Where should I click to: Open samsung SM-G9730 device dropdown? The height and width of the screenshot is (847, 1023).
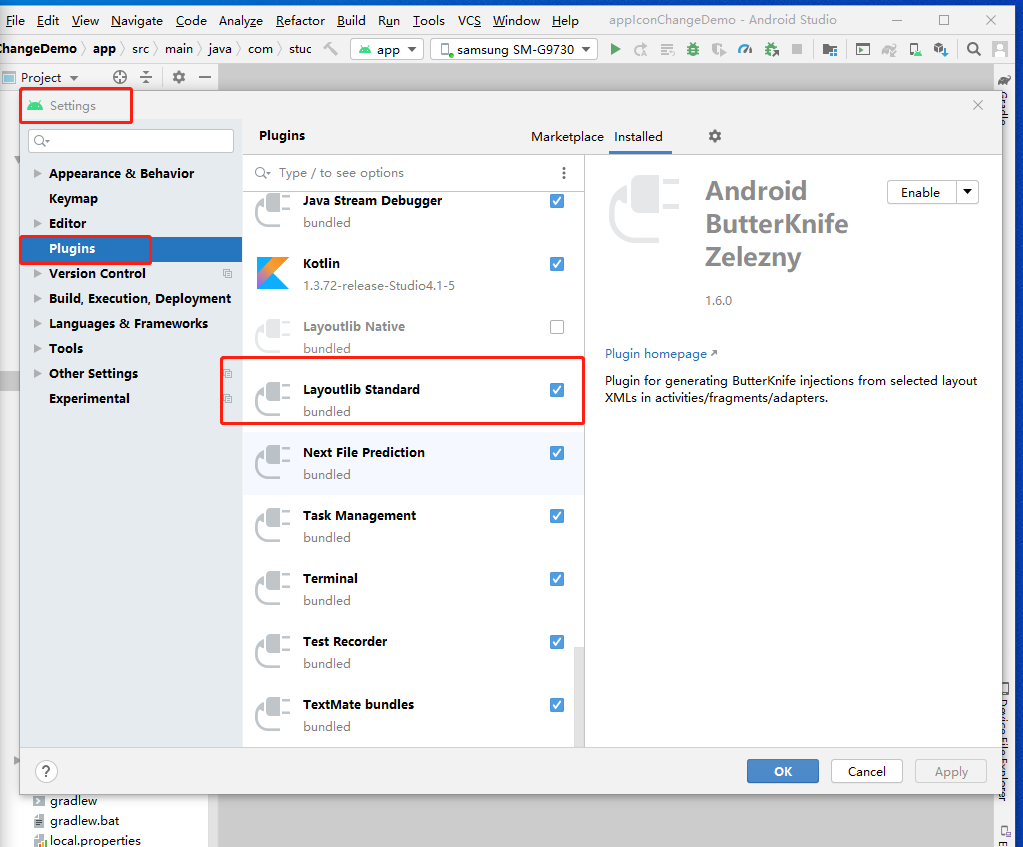click(514, 49)
